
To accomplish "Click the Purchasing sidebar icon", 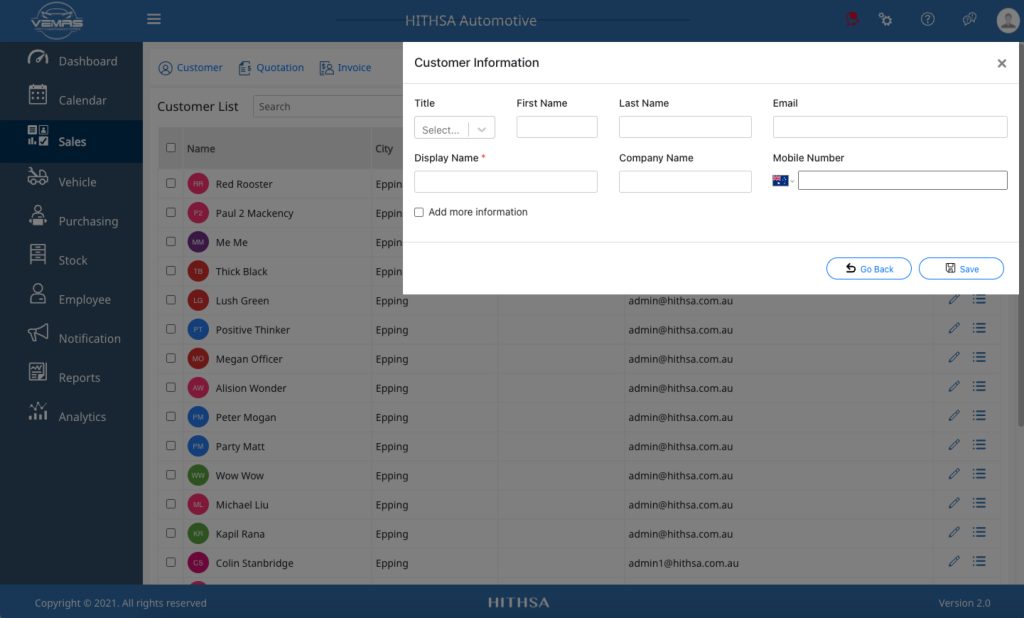I will pyautogui.click(x=38, y=215).
